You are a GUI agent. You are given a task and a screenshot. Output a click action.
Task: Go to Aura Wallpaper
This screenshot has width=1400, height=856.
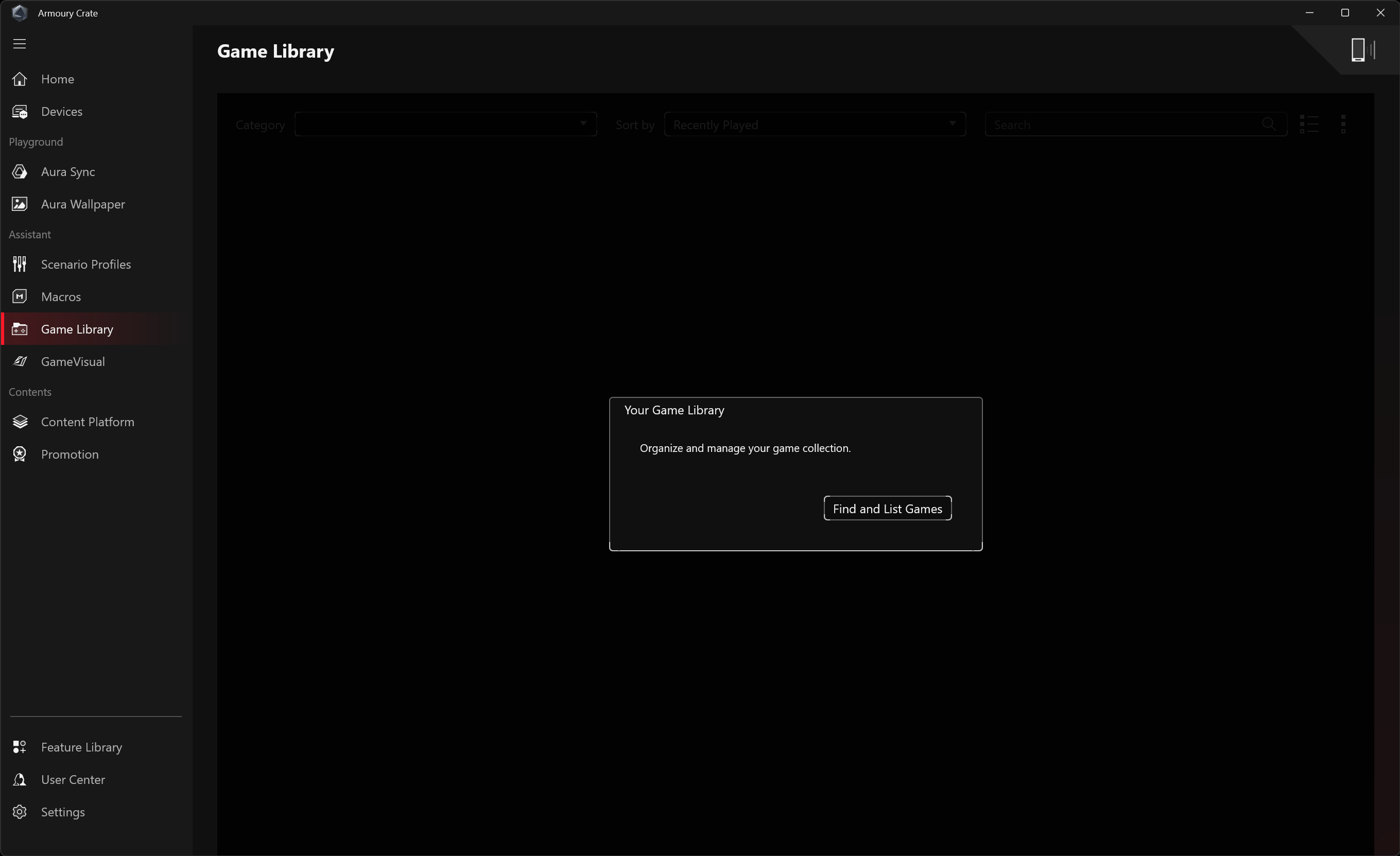point(82,204)
